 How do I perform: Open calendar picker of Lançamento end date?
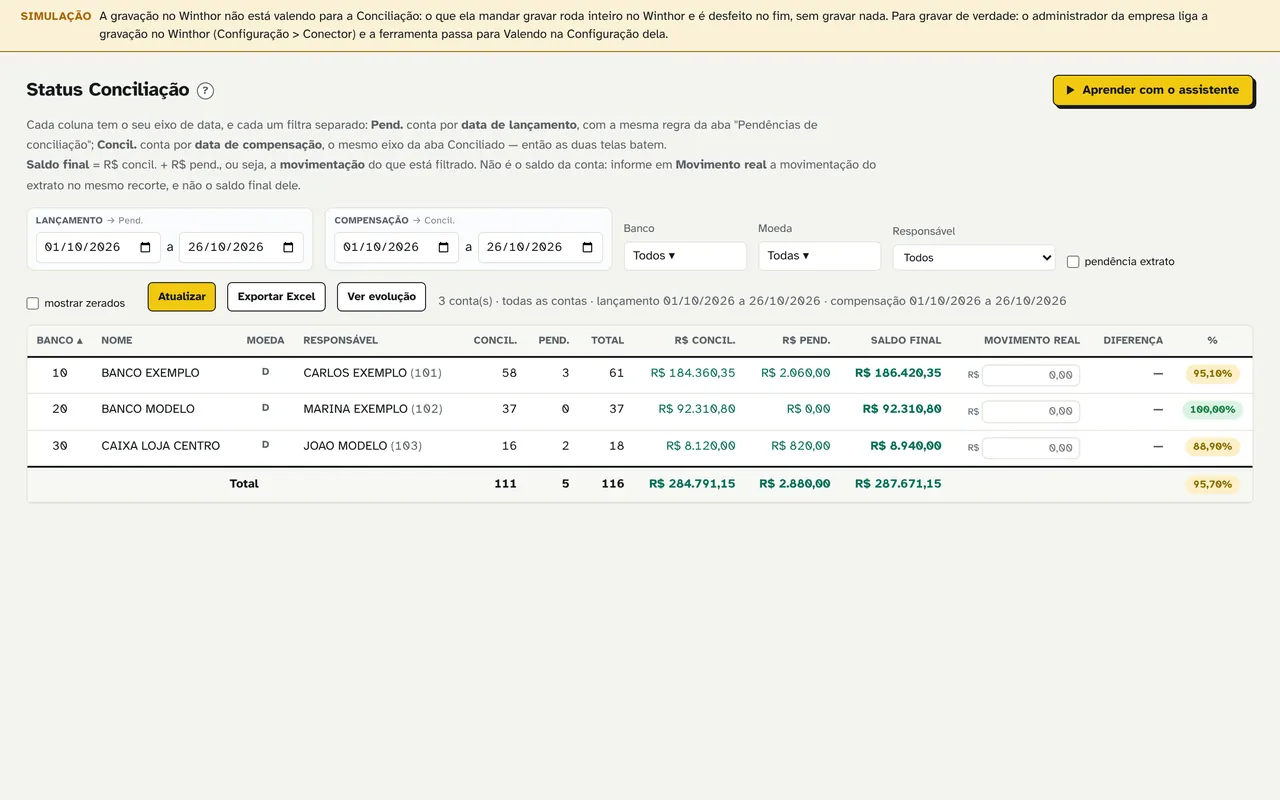(x=288, y=247)
